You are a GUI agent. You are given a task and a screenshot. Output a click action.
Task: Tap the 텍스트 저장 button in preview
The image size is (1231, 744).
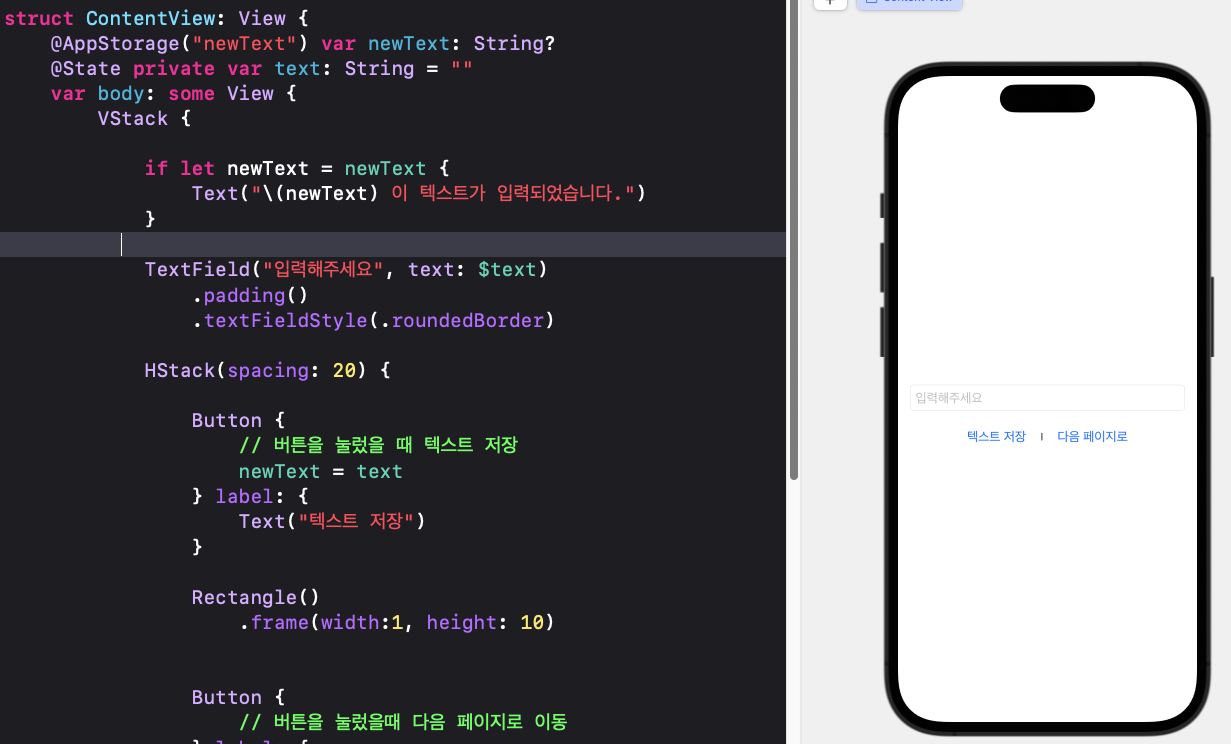click(996, 437)
